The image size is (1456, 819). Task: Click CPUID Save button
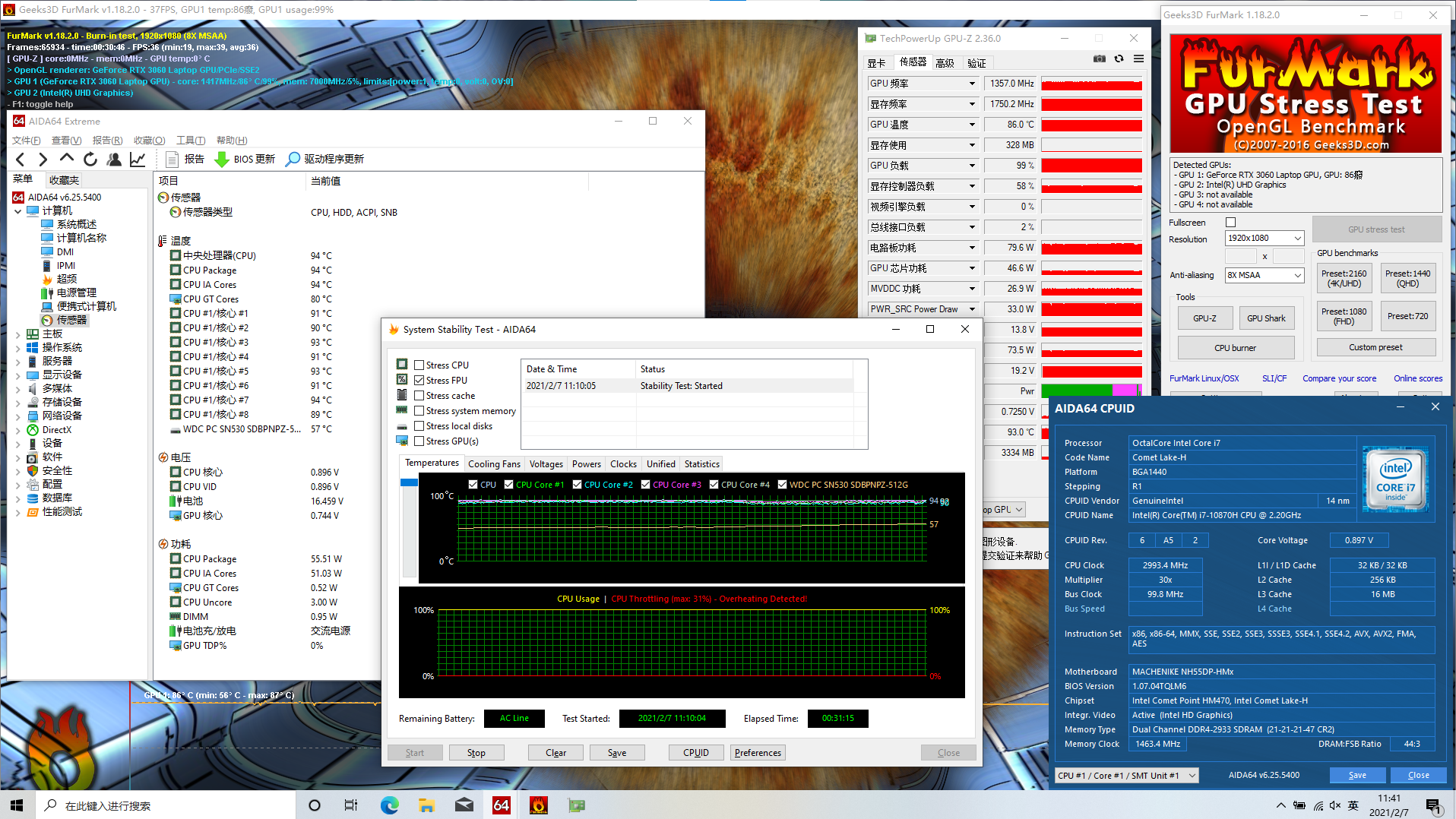[1357, 776]
